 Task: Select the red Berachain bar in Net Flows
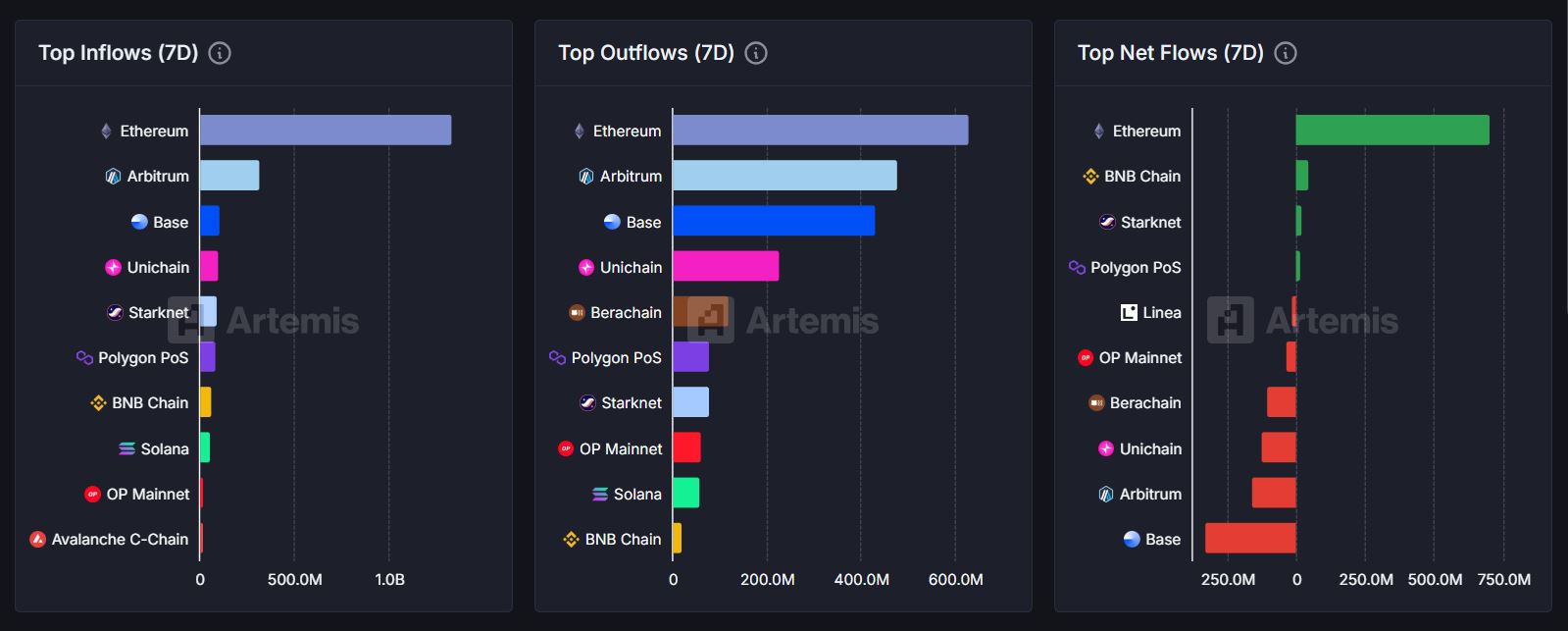tap(1282, 402)
